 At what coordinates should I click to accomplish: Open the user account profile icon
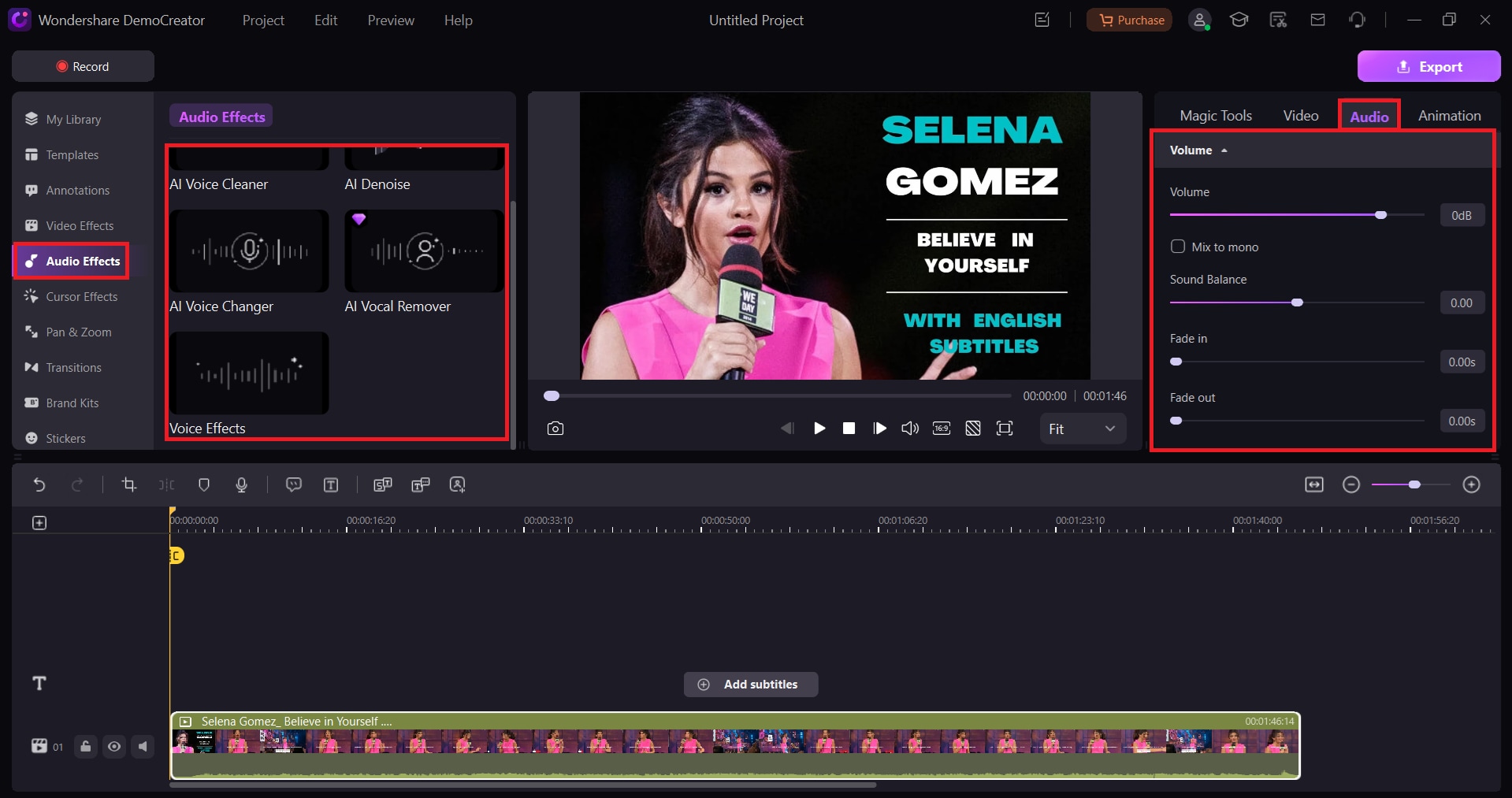[x=1199, y=20]
